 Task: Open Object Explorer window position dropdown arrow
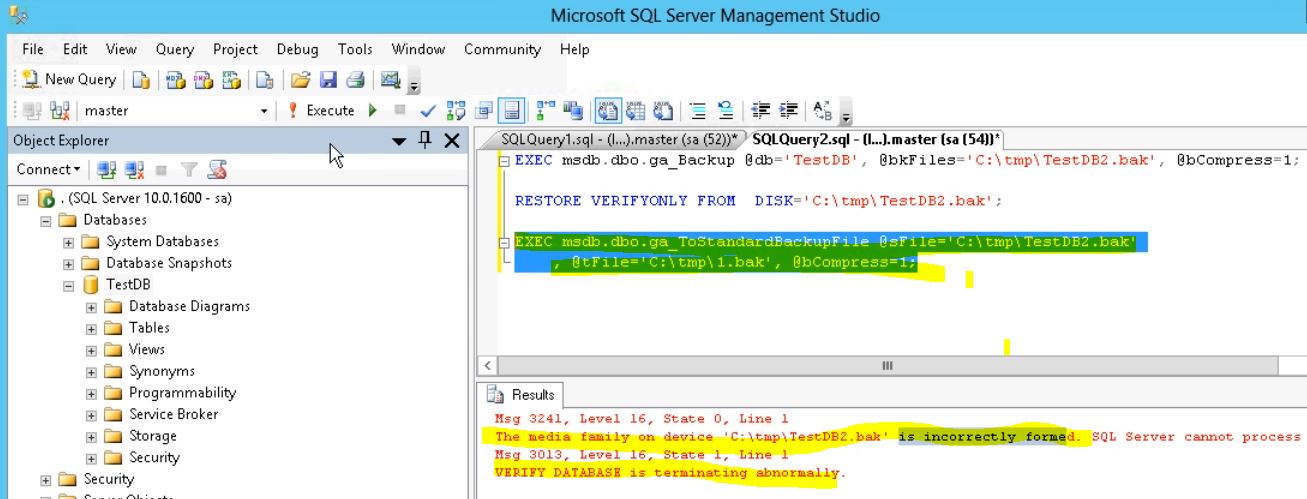[x=399, y=141]
